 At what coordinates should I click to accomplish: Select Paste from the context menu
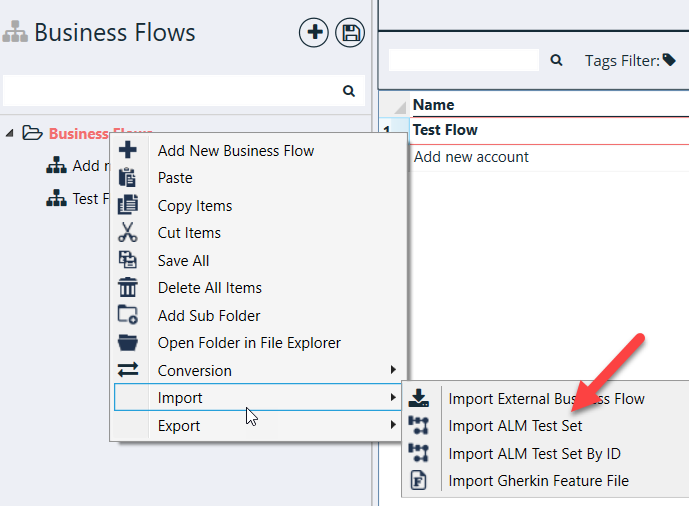pyautogui.click(x=175, y=178)
